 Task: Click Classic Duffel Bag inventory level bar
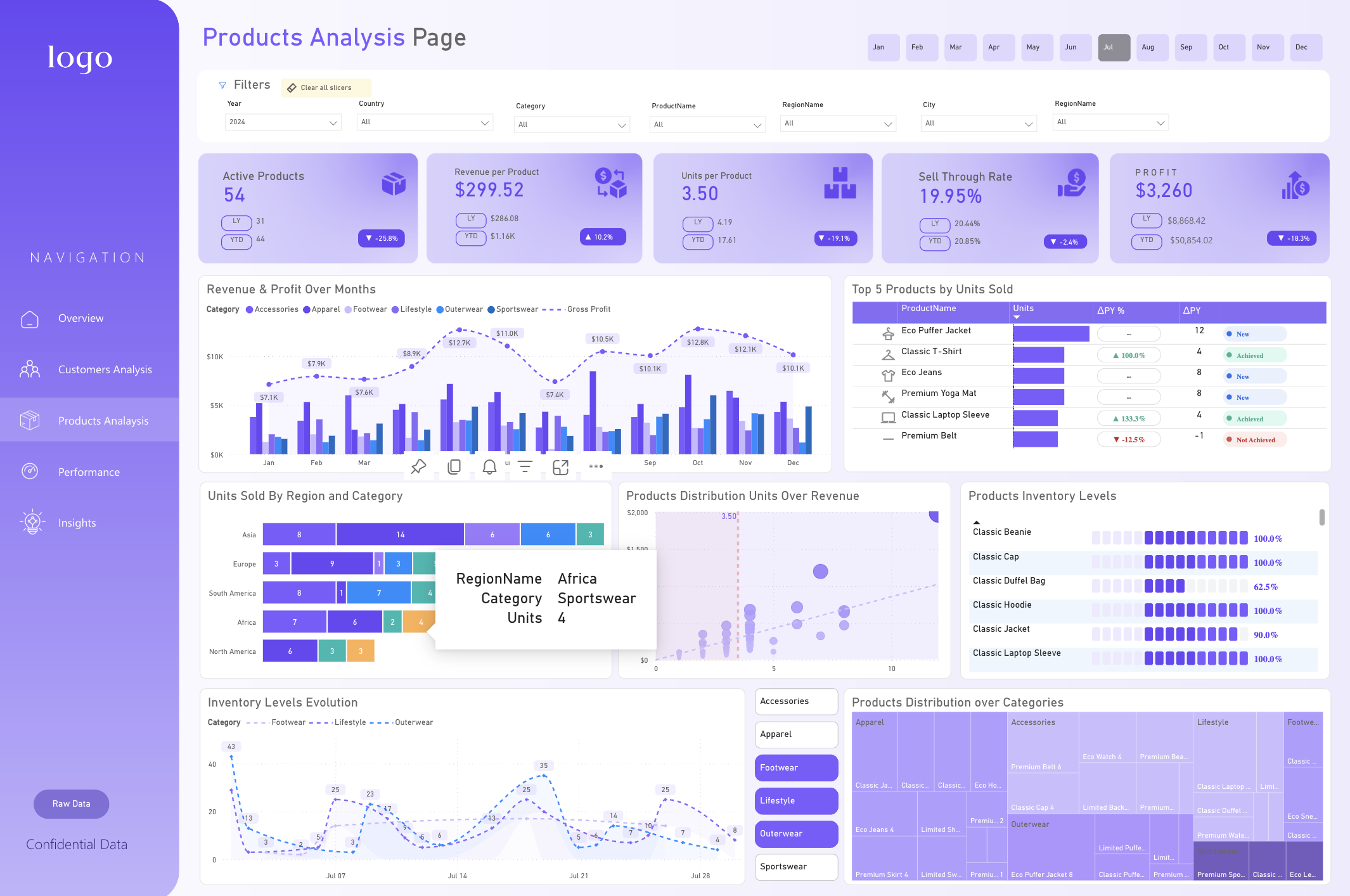(1169, 586)
